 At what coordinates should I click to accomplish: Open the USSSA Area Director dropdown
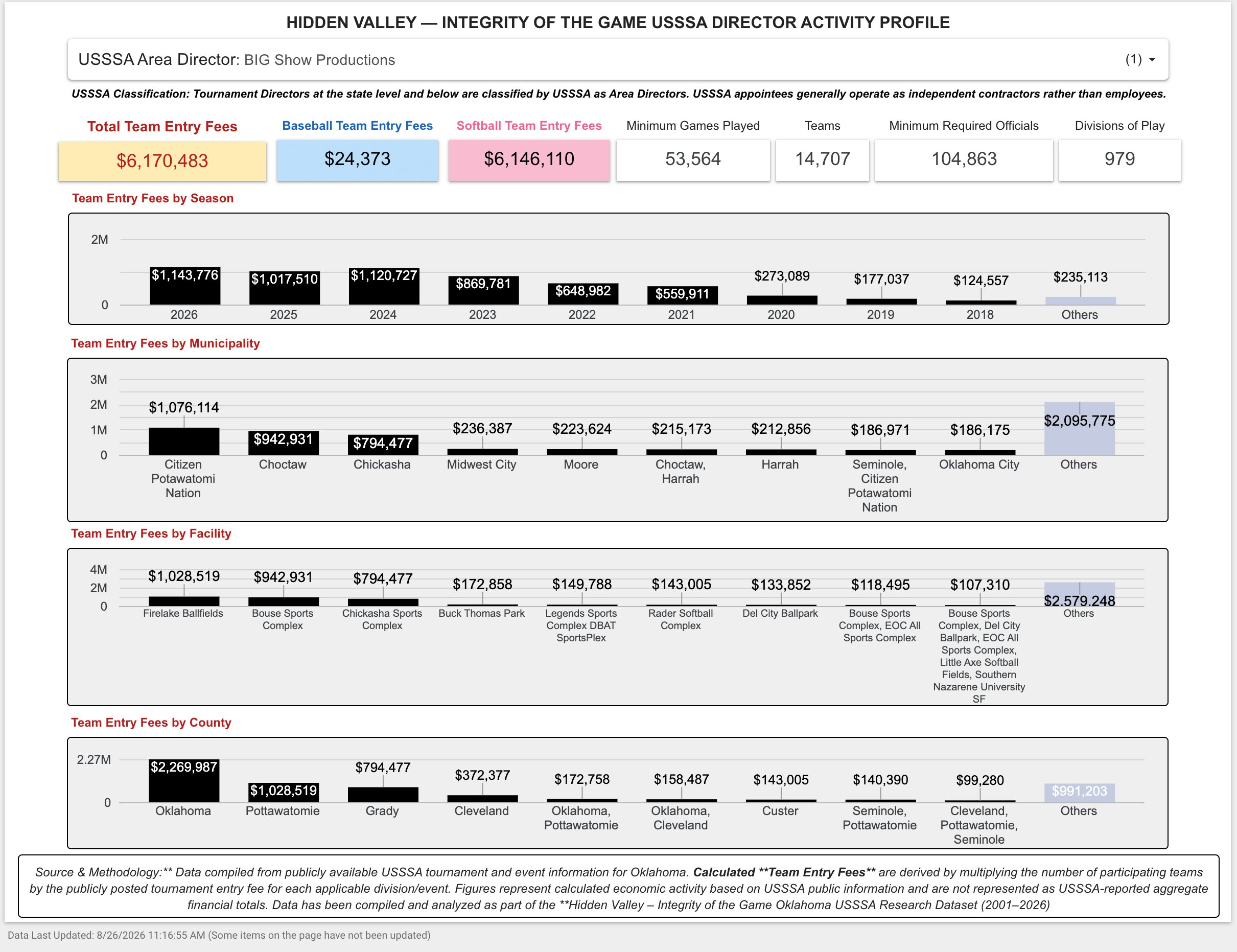(618, 59)
